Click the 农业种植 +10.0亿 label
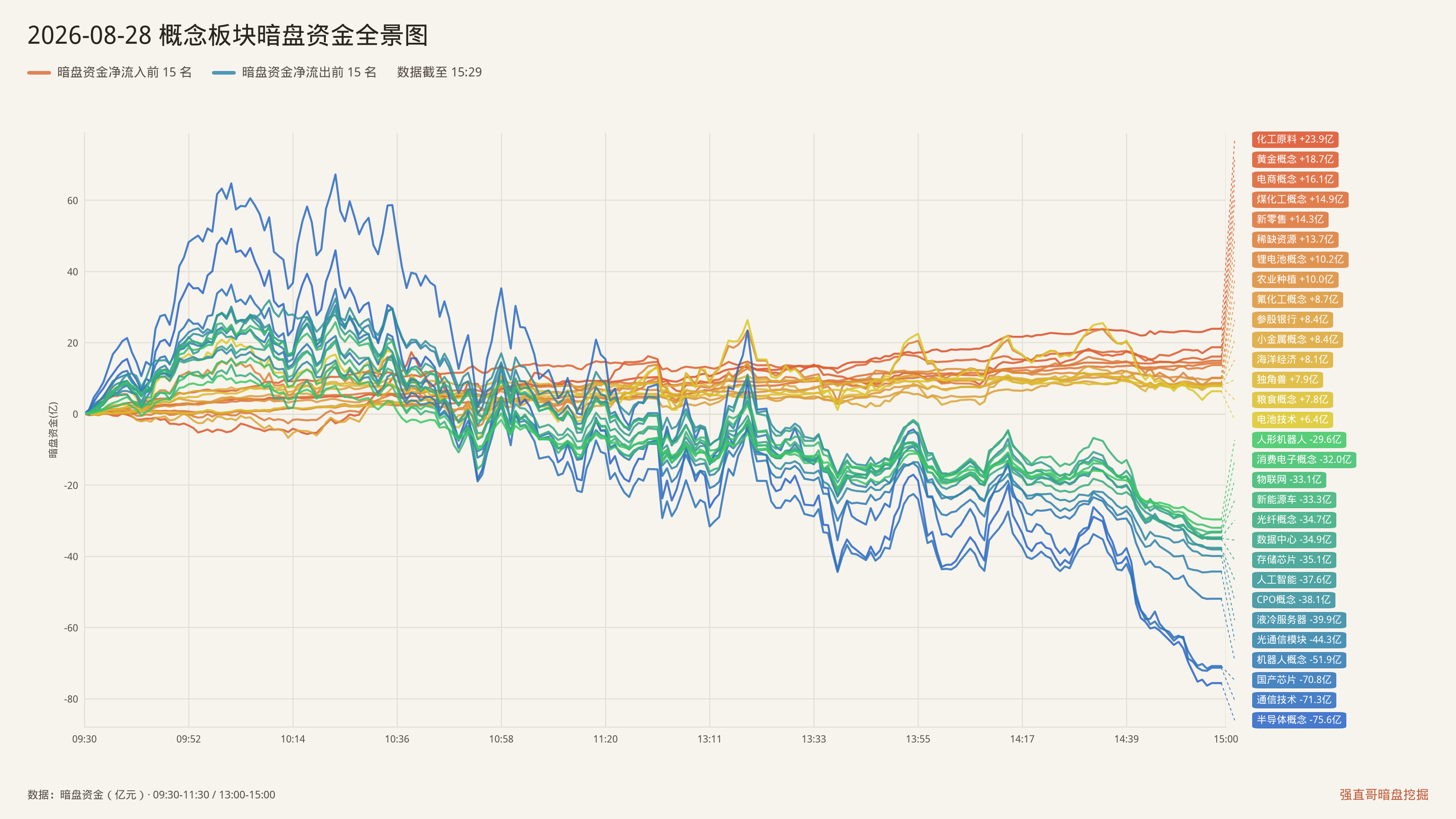This screenshot has width=1456, height=819. click(x=1295, y=279)
